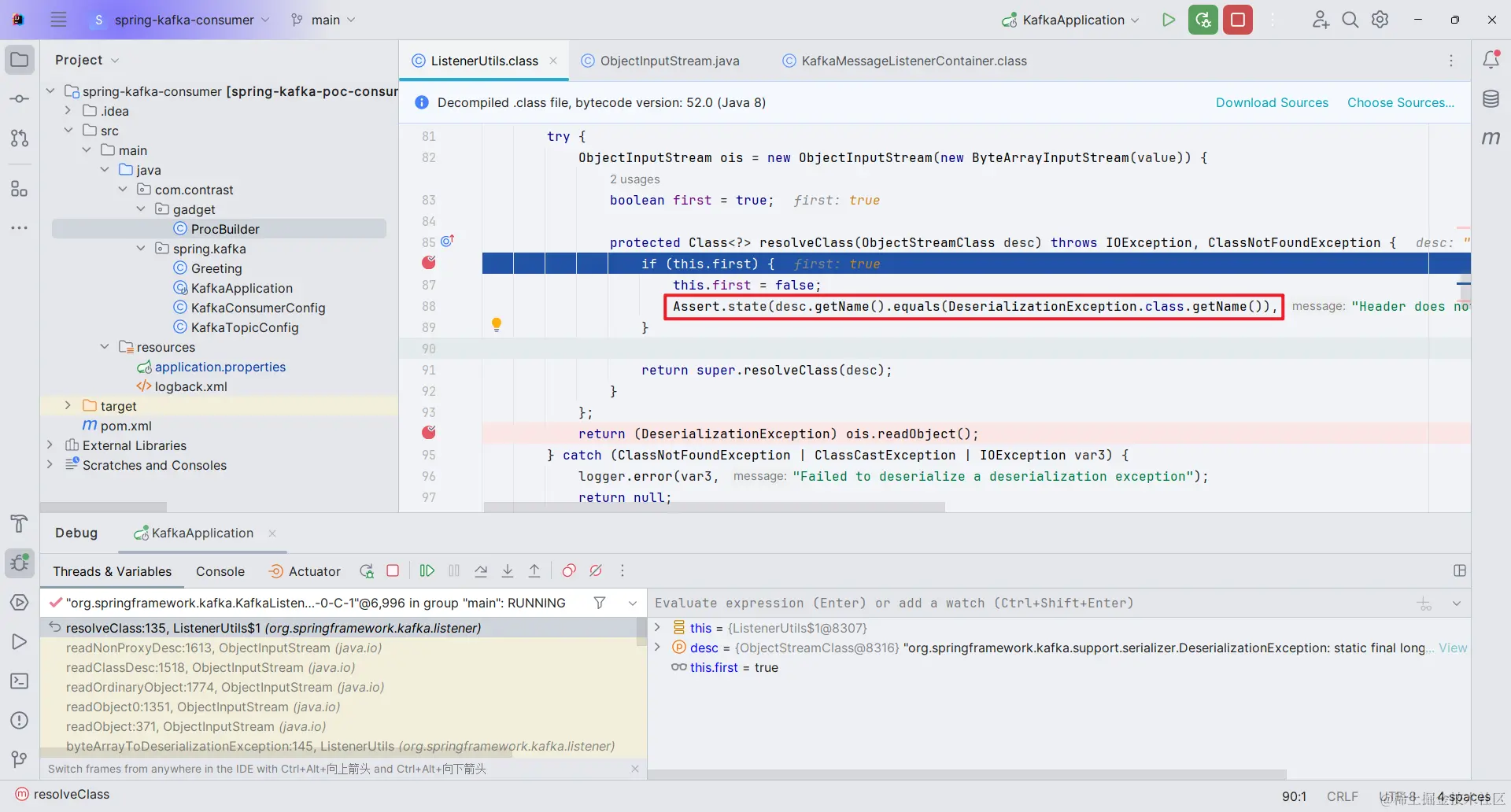Open the Project tool window icon
The height and width of the screenshot is (812, 1511).
20,60
